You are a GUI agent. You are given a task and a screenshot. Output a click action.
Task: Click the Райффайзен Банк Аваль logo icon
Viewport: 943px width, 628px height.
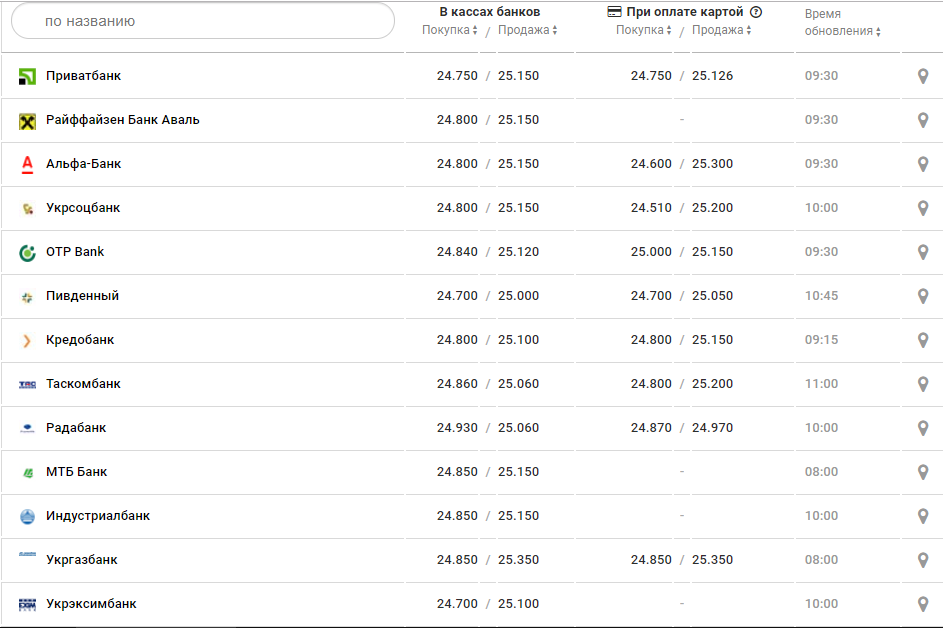[x=27, y=121]
